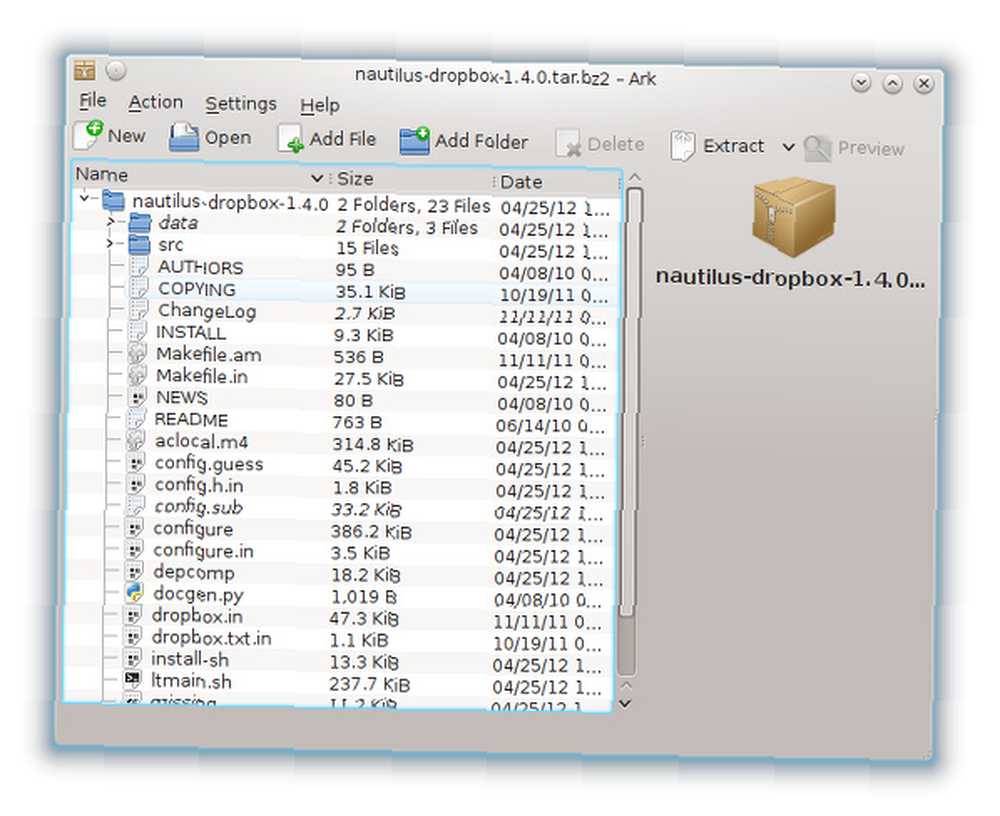Click the Preview toolbar icon
The image size is (1000, 816).
(x=818, y=148)
